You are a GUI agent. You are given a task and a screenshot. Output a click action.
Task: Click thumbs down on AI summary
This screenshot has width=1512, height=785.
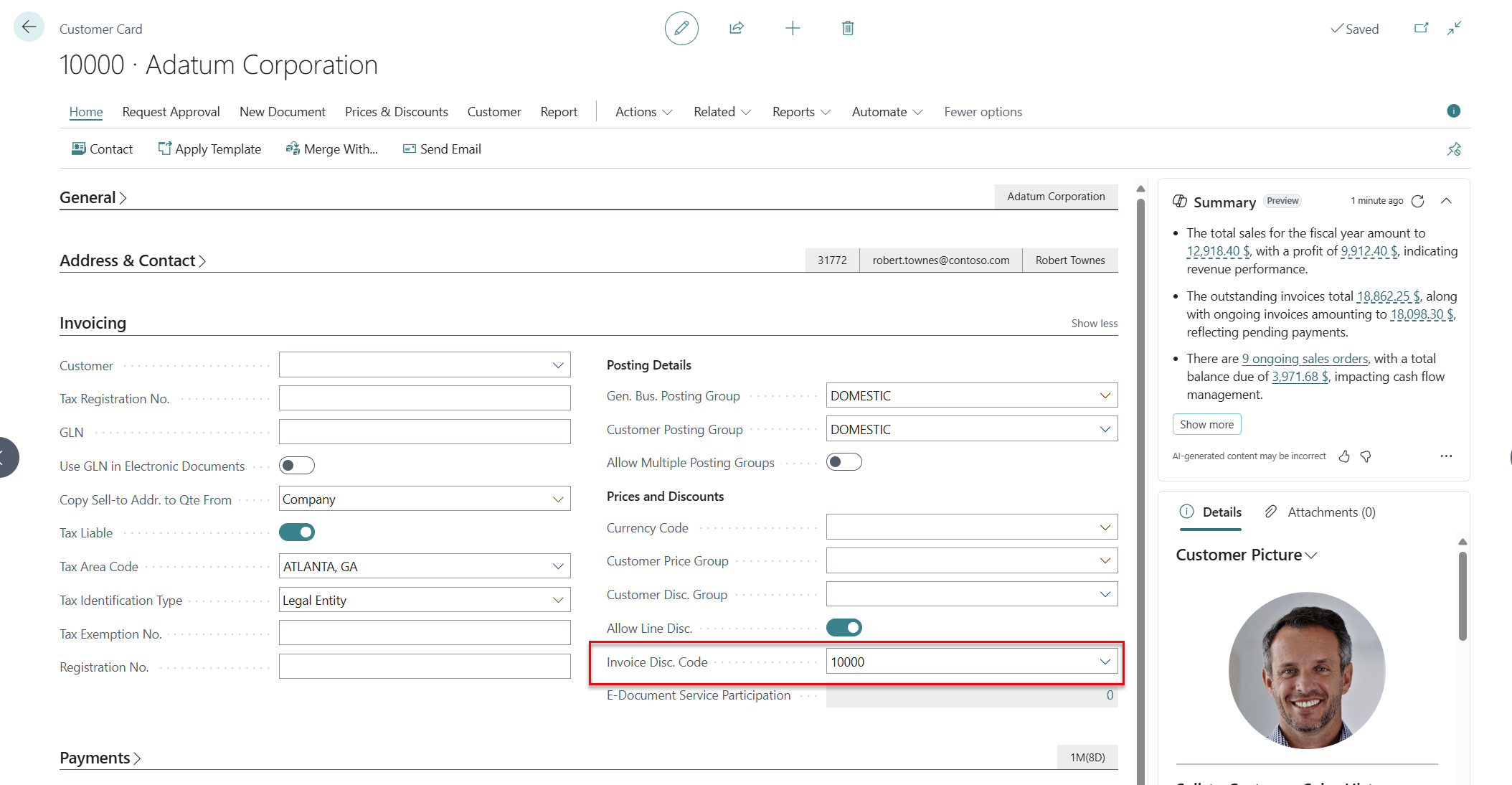tap(1366, 456)
